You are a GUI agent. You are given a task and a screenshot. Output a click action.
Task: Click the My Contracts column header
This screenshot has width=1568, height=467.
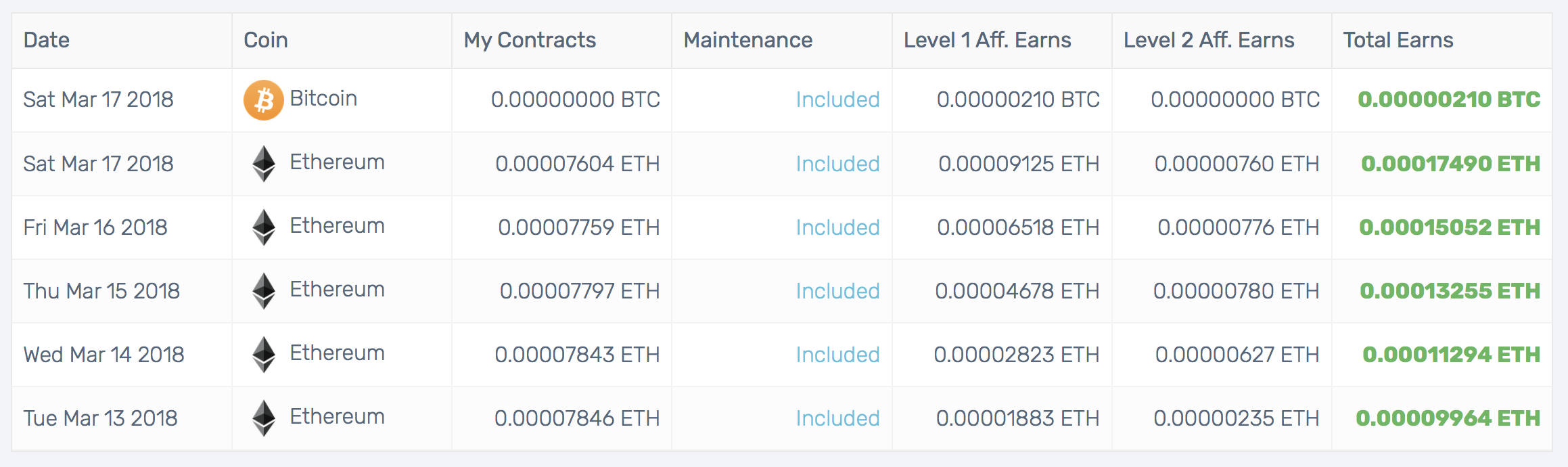530,41
